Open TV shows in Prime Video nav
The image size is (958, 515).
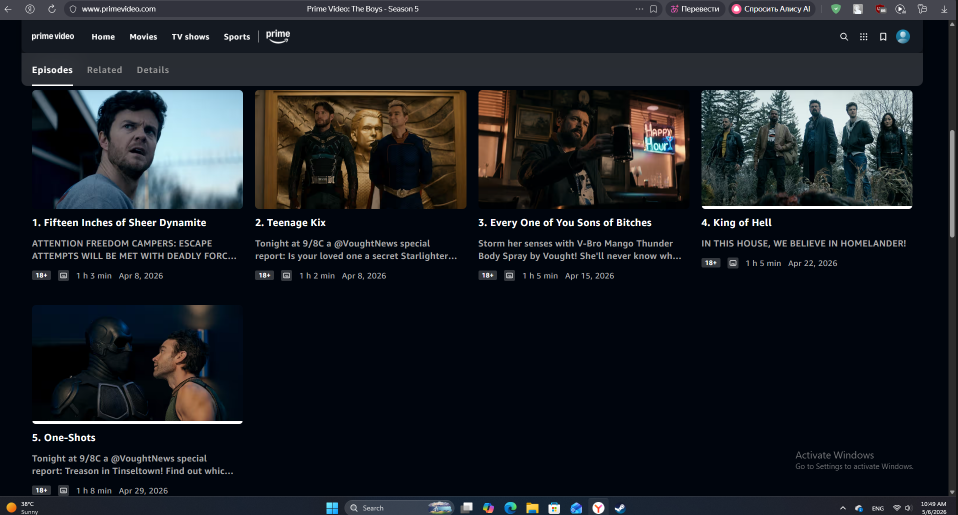tap(191, 37)
